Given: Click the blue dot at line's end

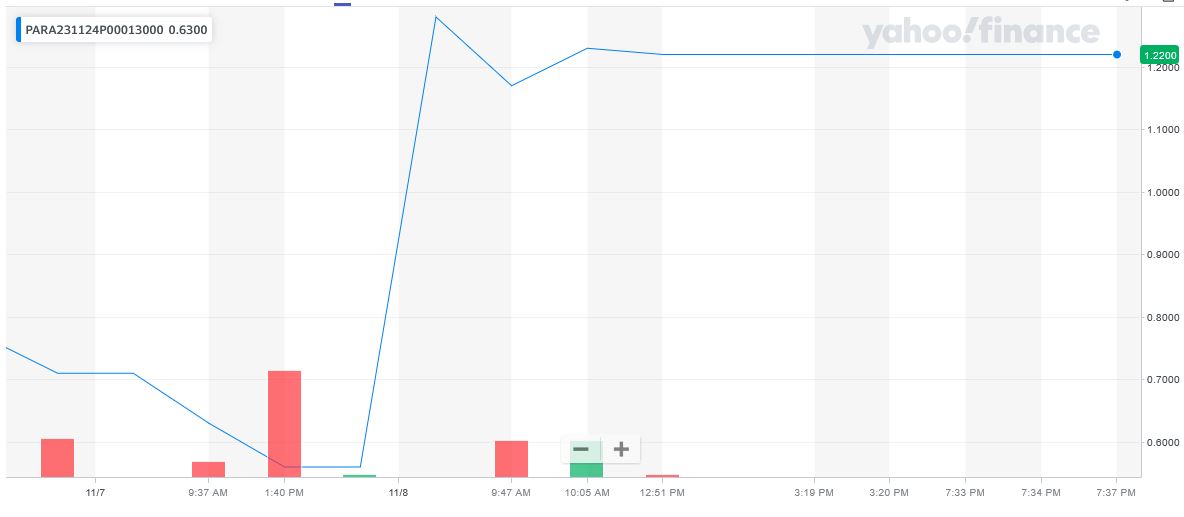Looking at the screenshot, I should coord(1117,55).
